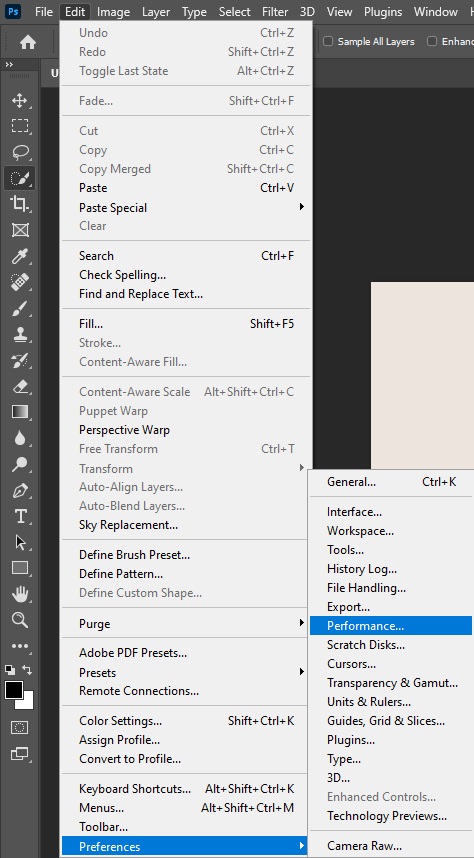Select the Gradient tool
This screenshot has height=858, width=474.
point(20,411)
